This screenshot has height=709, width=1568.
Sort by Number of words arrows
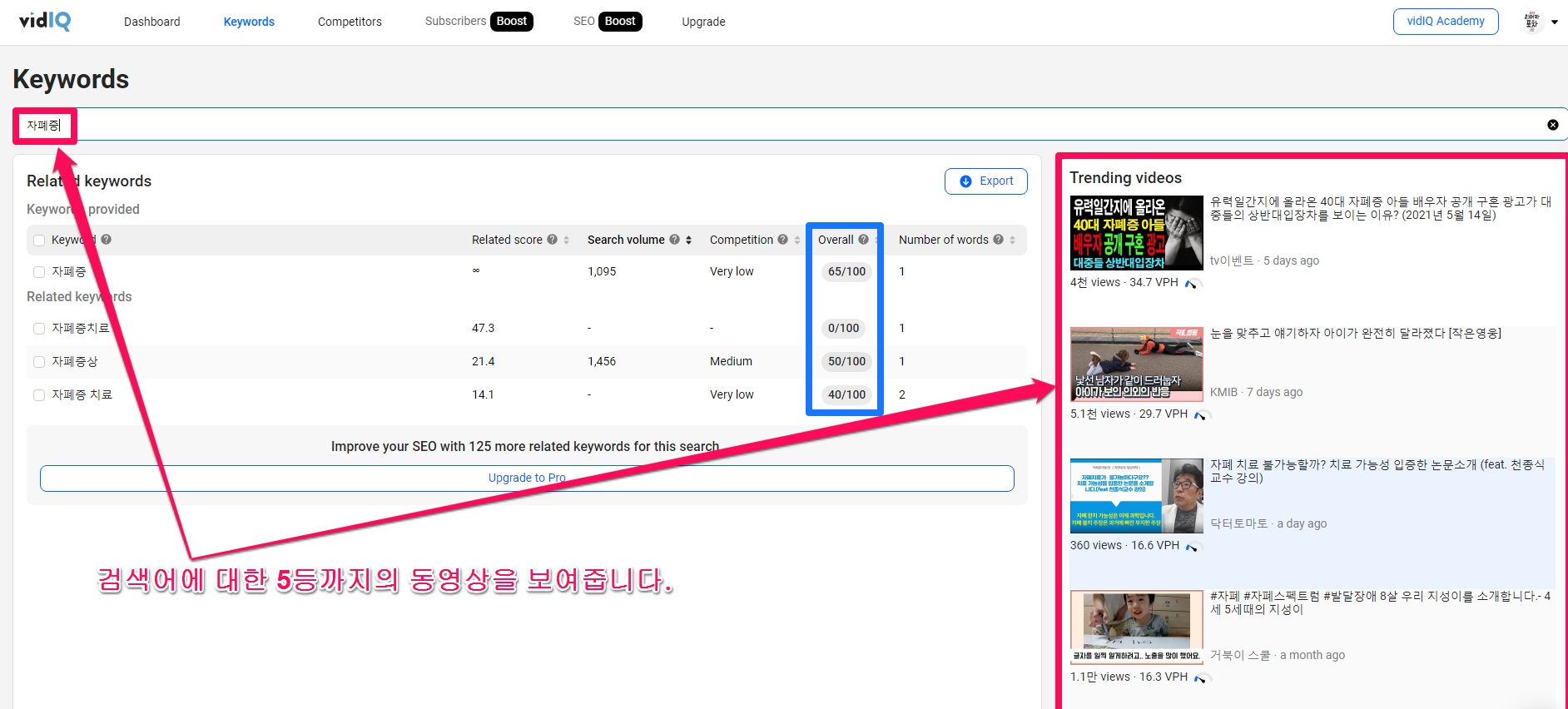tap(1013, 240)
